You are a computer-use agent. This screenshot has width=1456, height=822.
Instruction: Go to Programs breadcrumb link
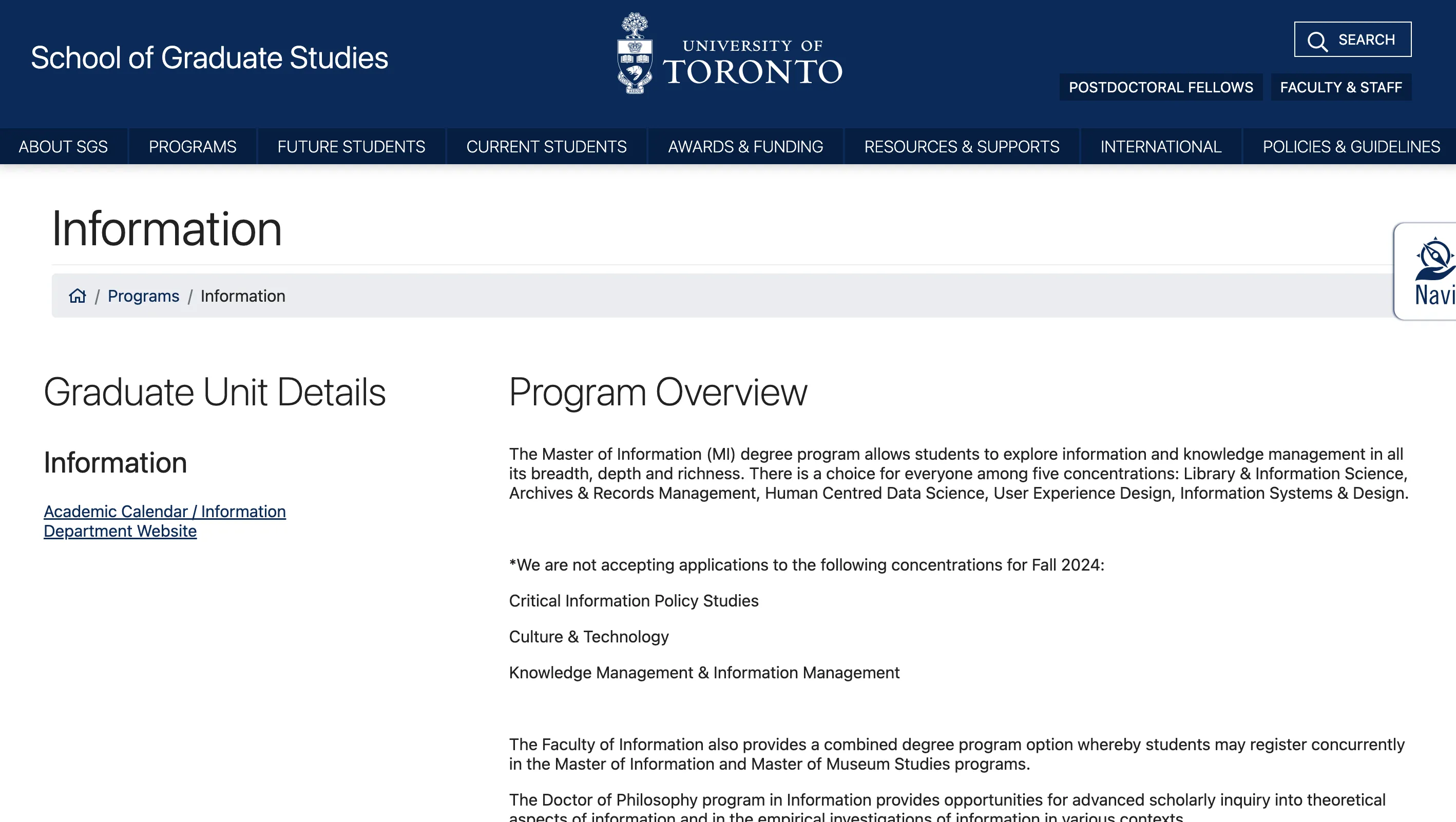pos(143,296)
